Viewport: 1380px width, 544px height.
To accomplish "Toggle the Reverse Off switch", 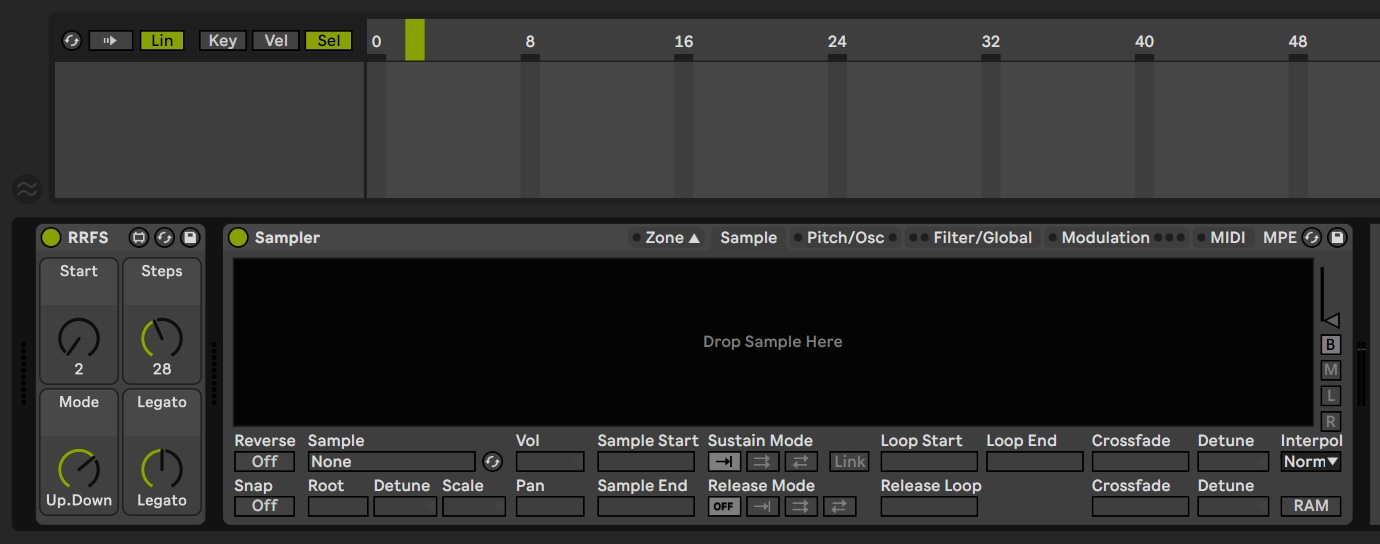I will coord(264,462).
